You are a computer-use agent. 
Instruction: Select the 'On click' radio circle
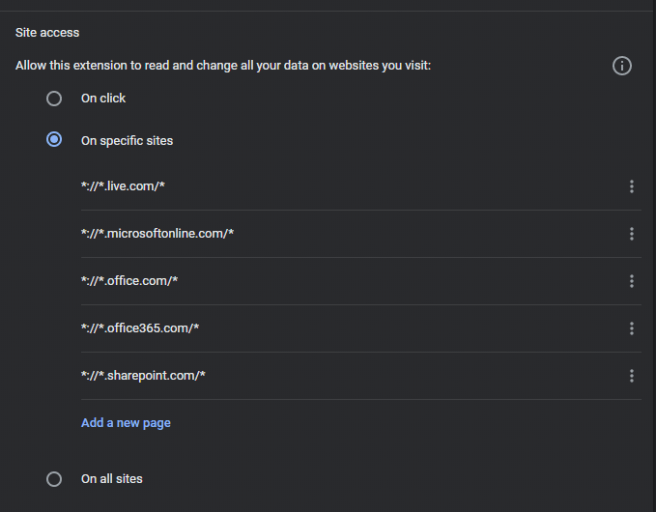point(54,99)
